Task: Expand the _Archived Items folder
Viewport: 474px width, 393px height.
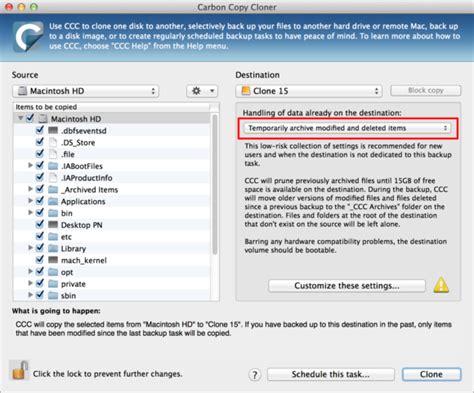Action: pyautogui.click(x=30, y=189)
